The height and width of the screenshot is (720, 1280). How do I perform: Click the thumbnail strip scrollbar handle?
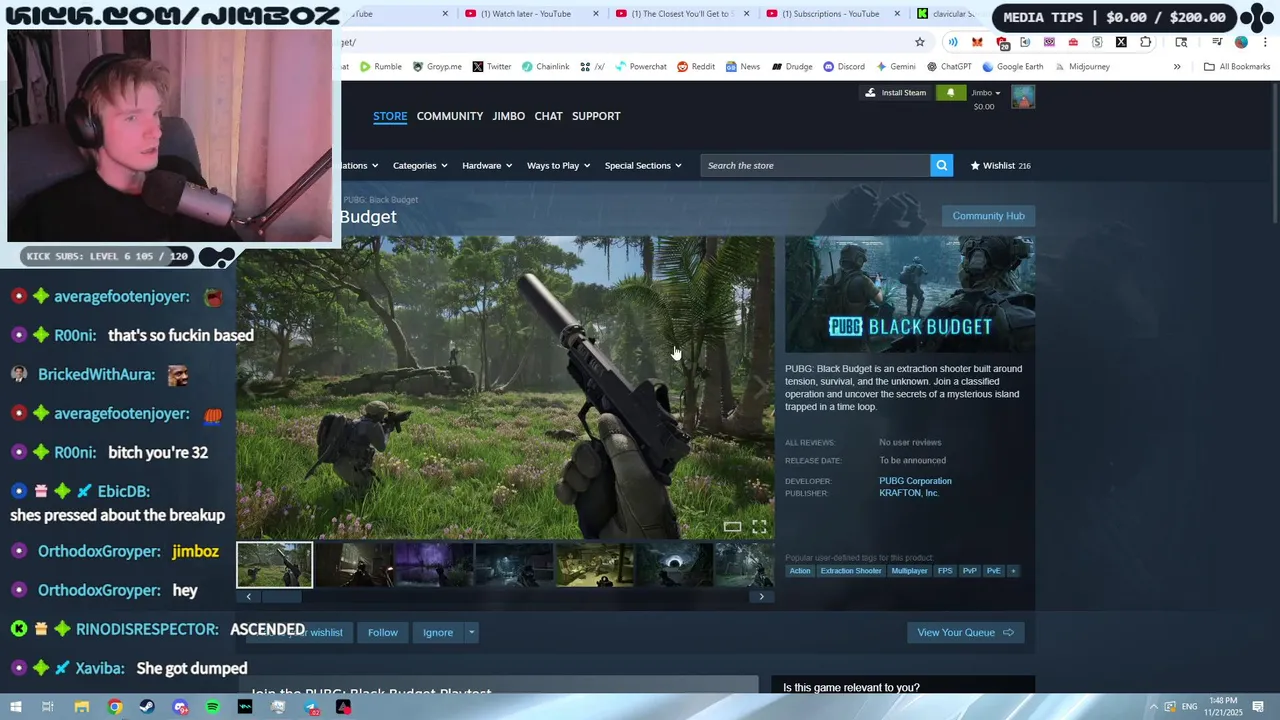(x=281, y=597)
